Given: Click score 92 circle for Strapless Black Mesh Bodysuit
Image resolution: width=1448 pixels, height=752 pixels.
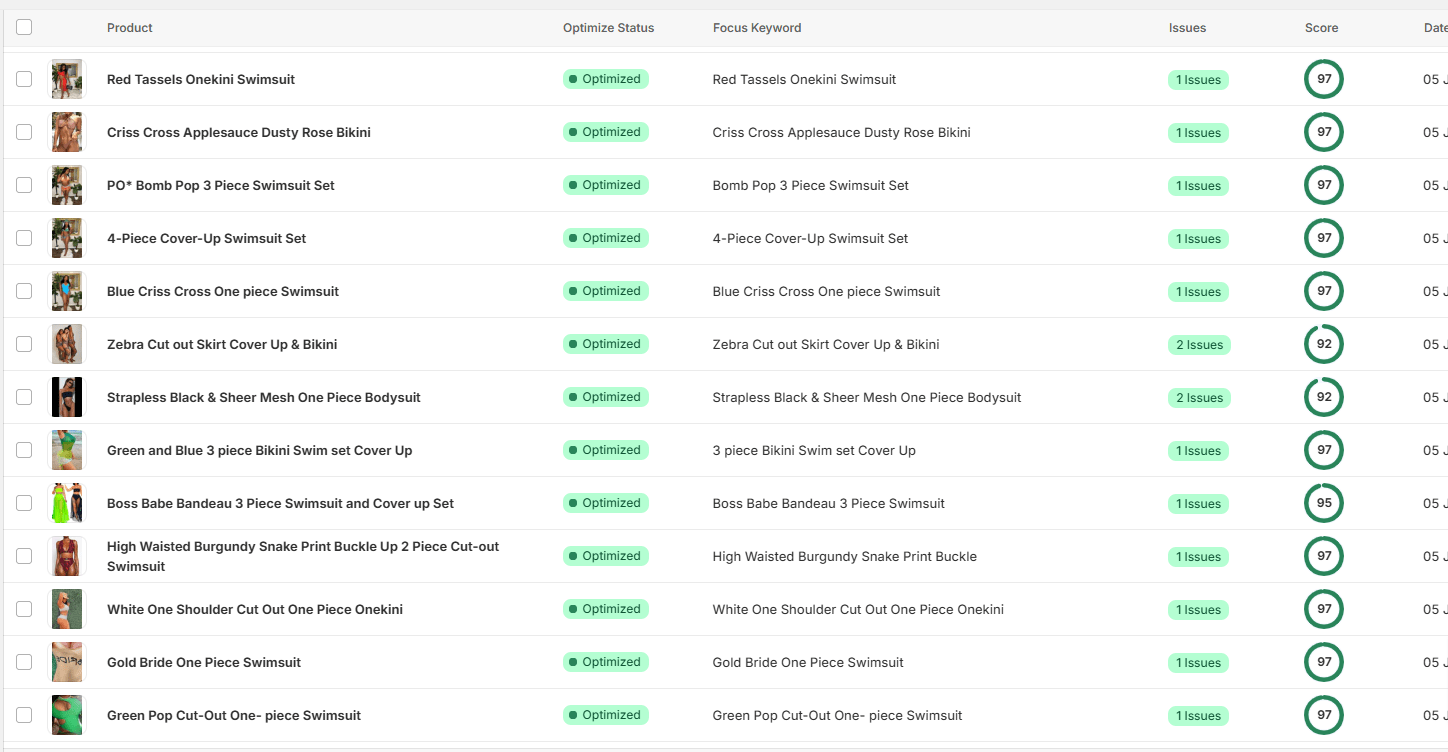Looking at the screenshot, I should click(x=1324, y=397).
